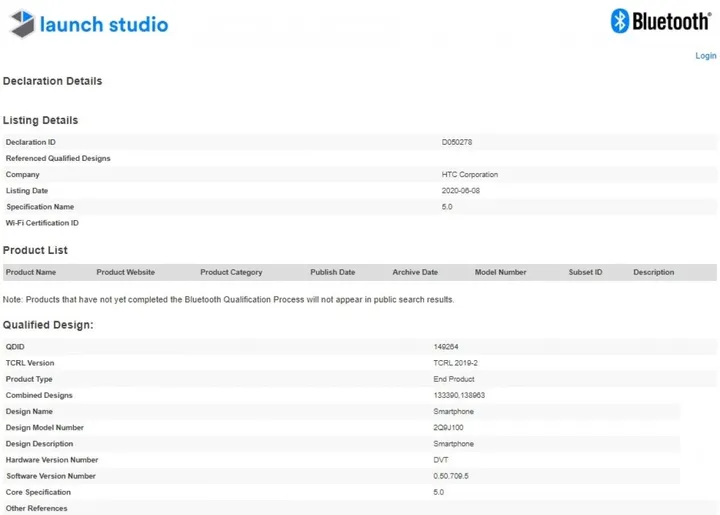Viewport: 720px width, 515px height.
Task: Click the Launch Studio logo icon
Action: pos(20,24)
